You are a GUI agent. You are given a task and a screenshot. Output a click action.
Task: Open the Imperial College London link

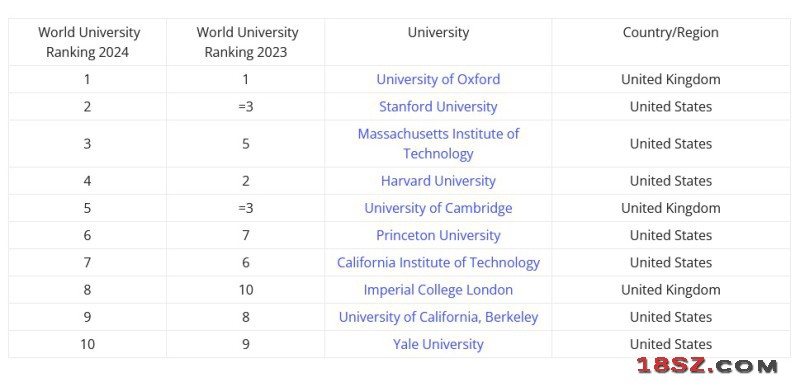click(438, 290)
